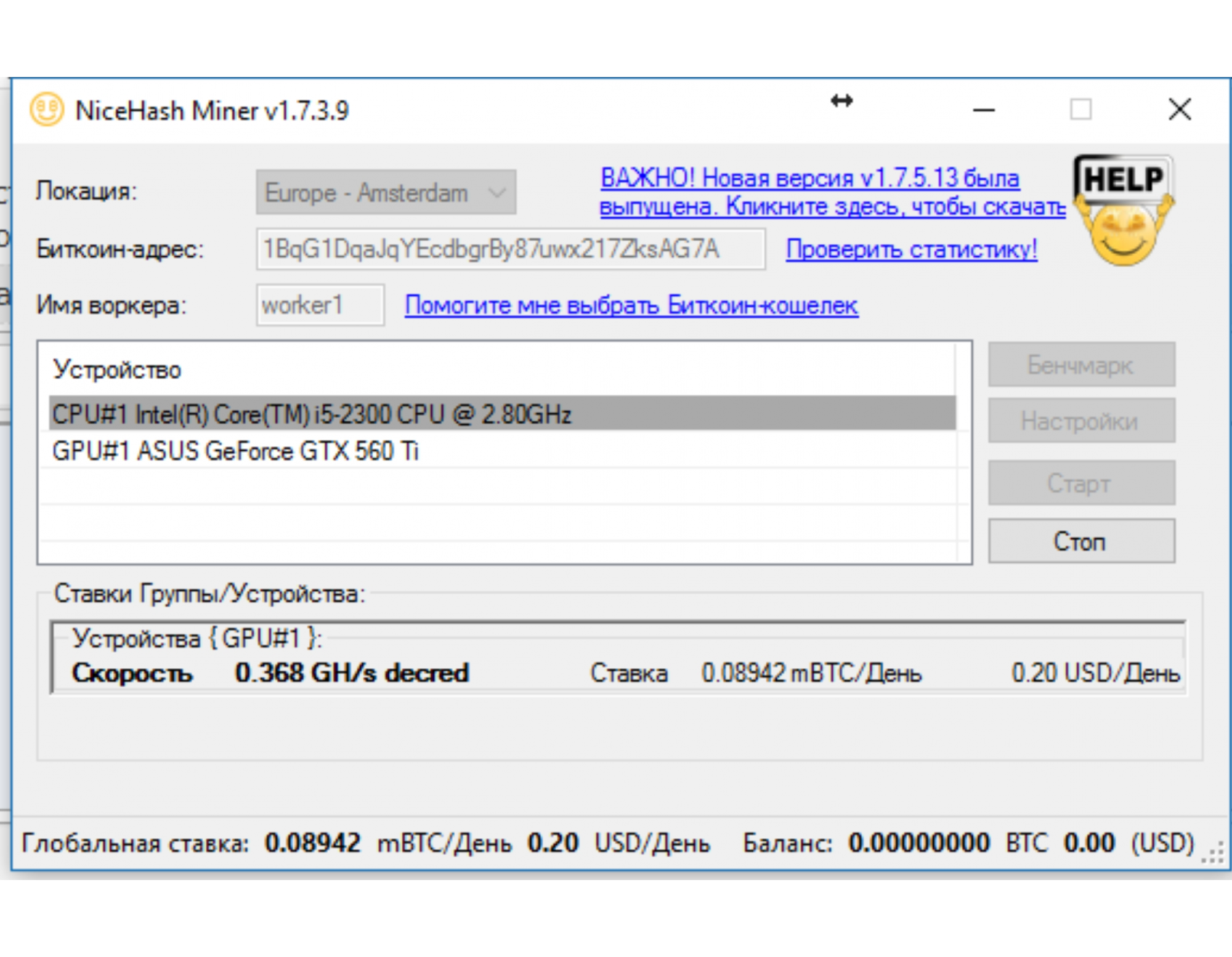This screenshot has height=957, width=1232.
Task: Click the Глобальная ставка 0.08942 value
Action: [312, 842]
